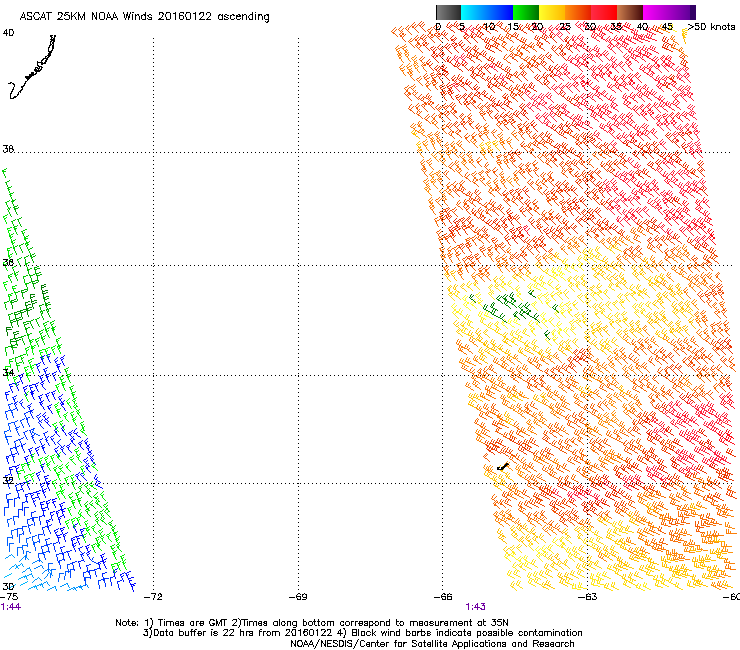Click the latitude label '30'
This screenshot has width=740, height=650.
coord(8,586)
